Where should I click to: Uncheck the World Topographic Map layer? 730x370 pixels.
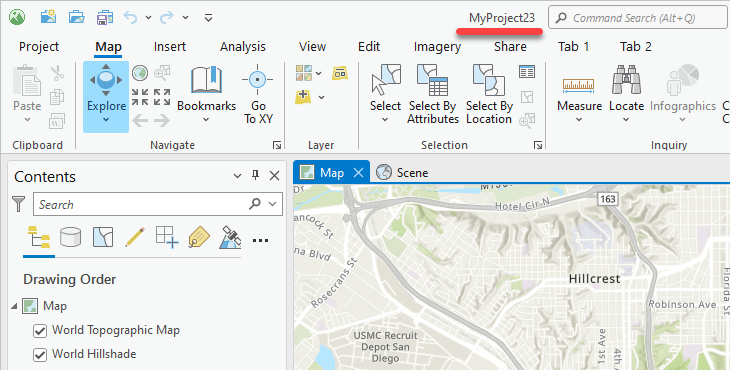pyautogui.click(x=40, y=331)
